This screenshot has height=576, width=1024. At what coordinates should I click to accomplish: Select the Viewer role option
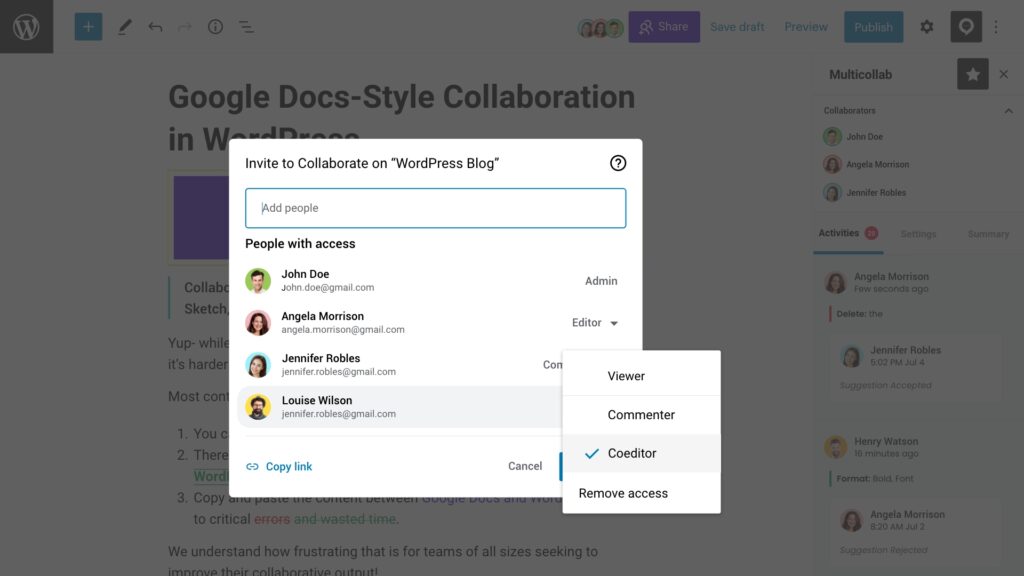coord(641,376)
